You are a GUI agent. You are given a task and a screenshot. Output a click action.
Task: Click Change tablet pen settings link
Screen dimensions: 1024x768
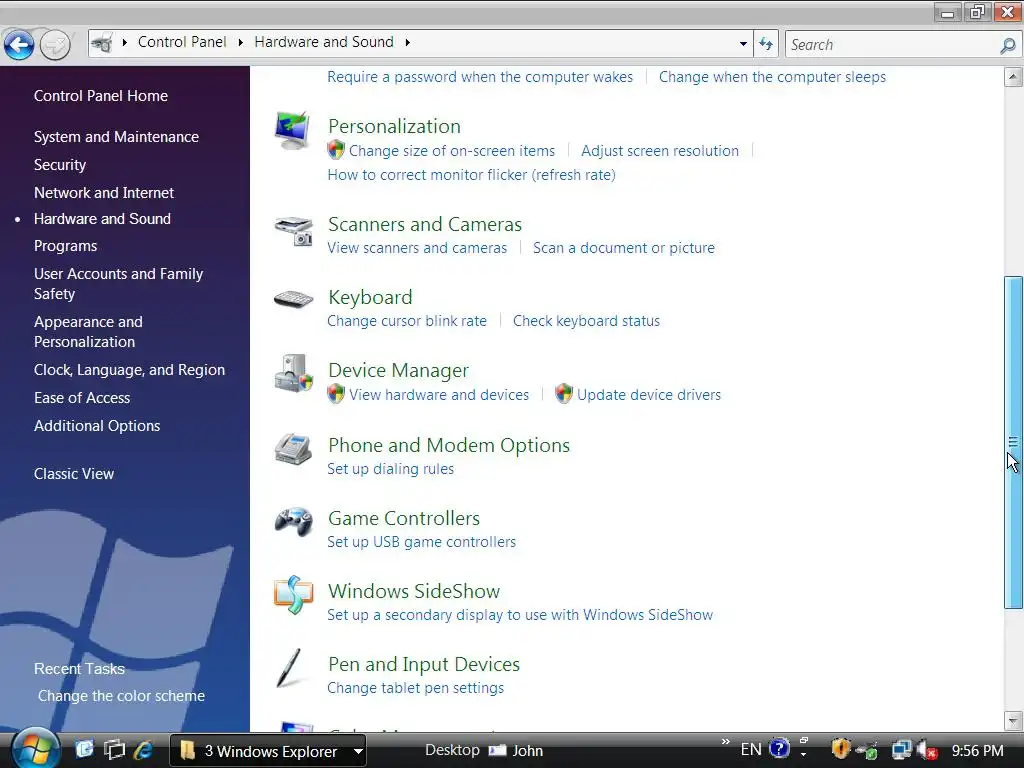tap(415, 688)
